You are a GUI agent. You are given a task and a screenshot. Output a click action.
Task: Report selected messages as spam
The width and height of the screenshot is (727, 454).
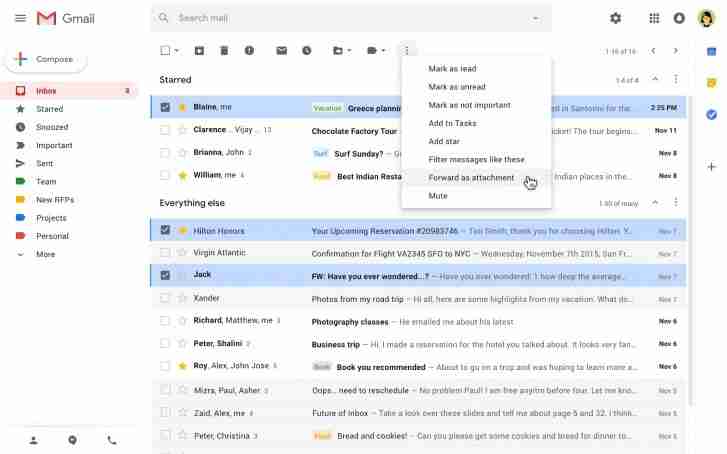point(249,51)
